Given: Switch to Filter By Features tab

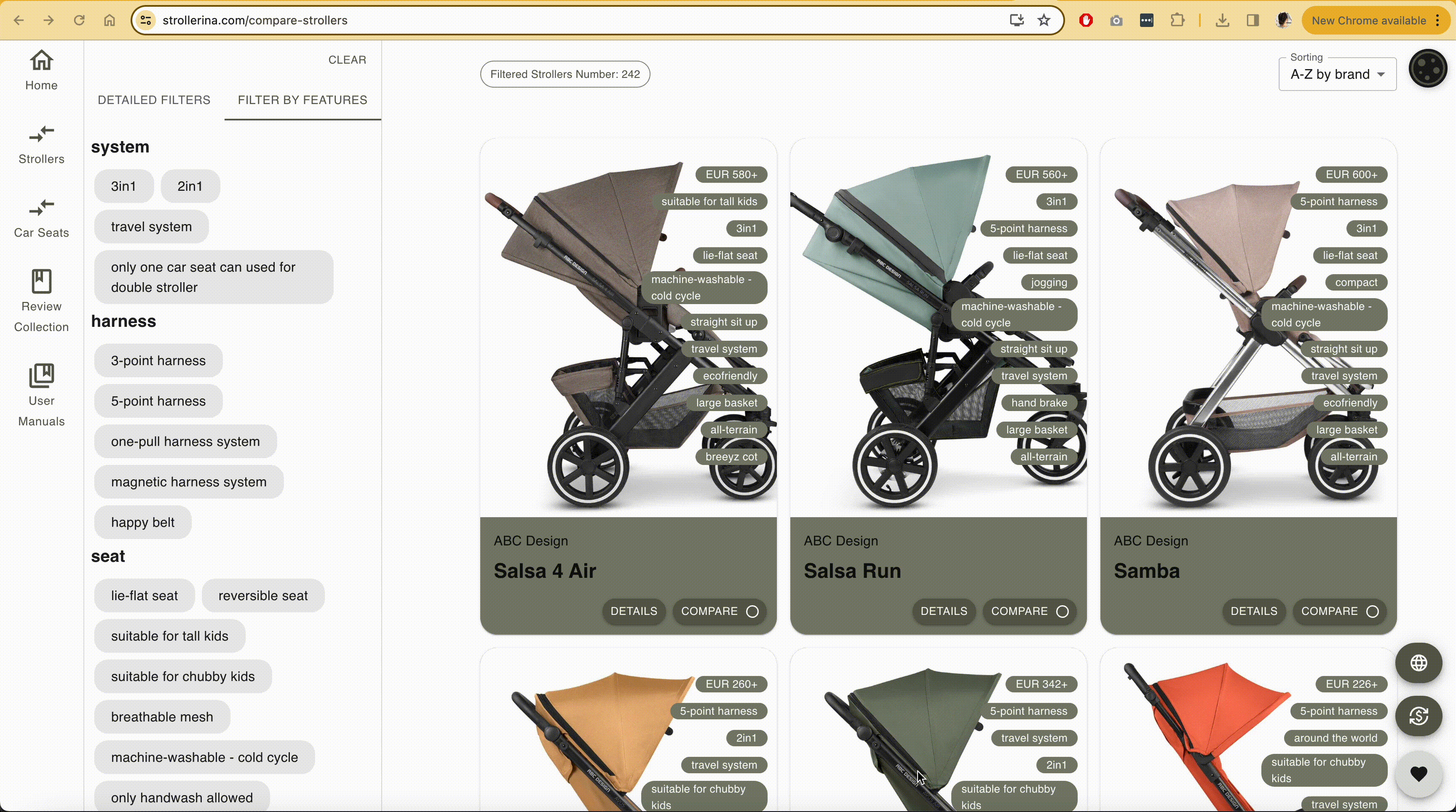Looking at the screenshot, I should (x=302, y=100).
